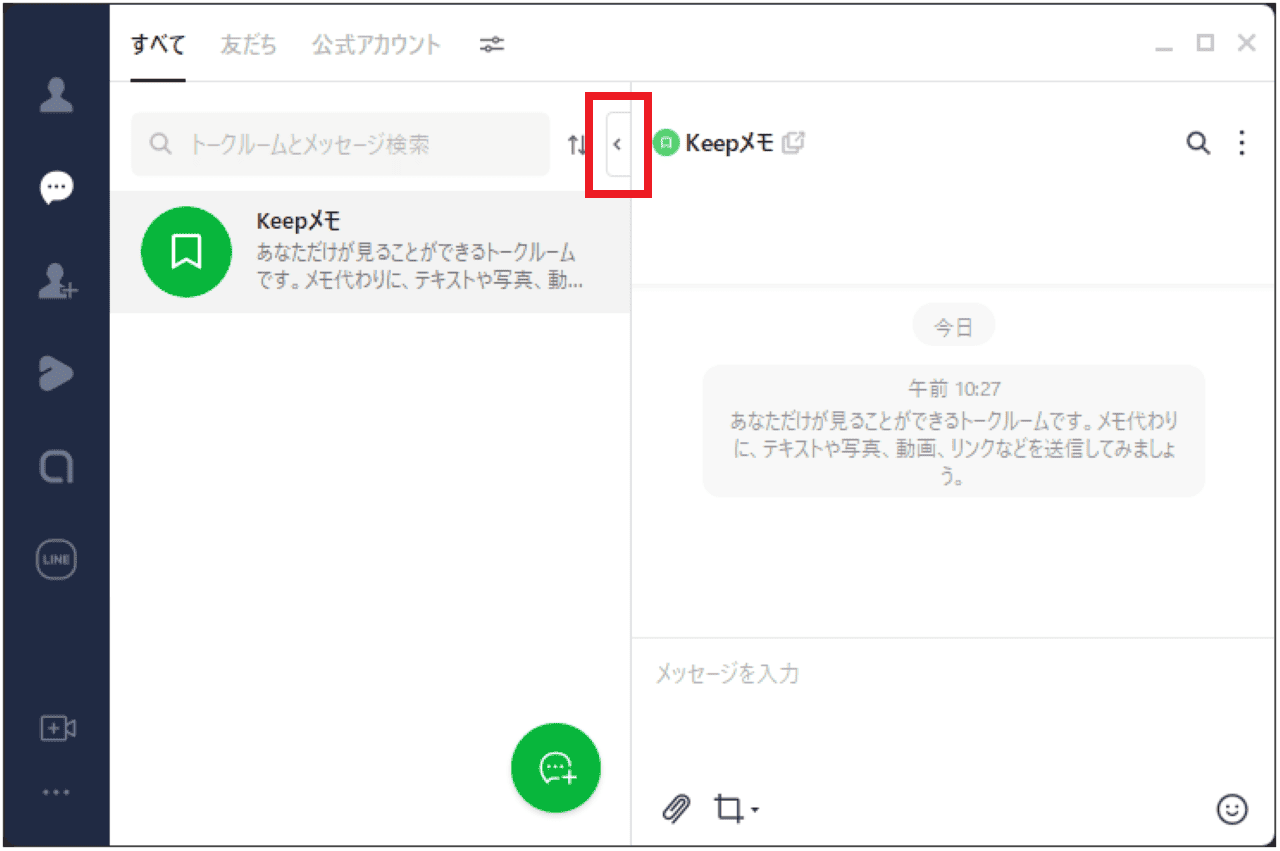Focus the トークルームとメッセージ検索 search field
The width and height of the screenshot is (1280, 851).
[340, 144]
